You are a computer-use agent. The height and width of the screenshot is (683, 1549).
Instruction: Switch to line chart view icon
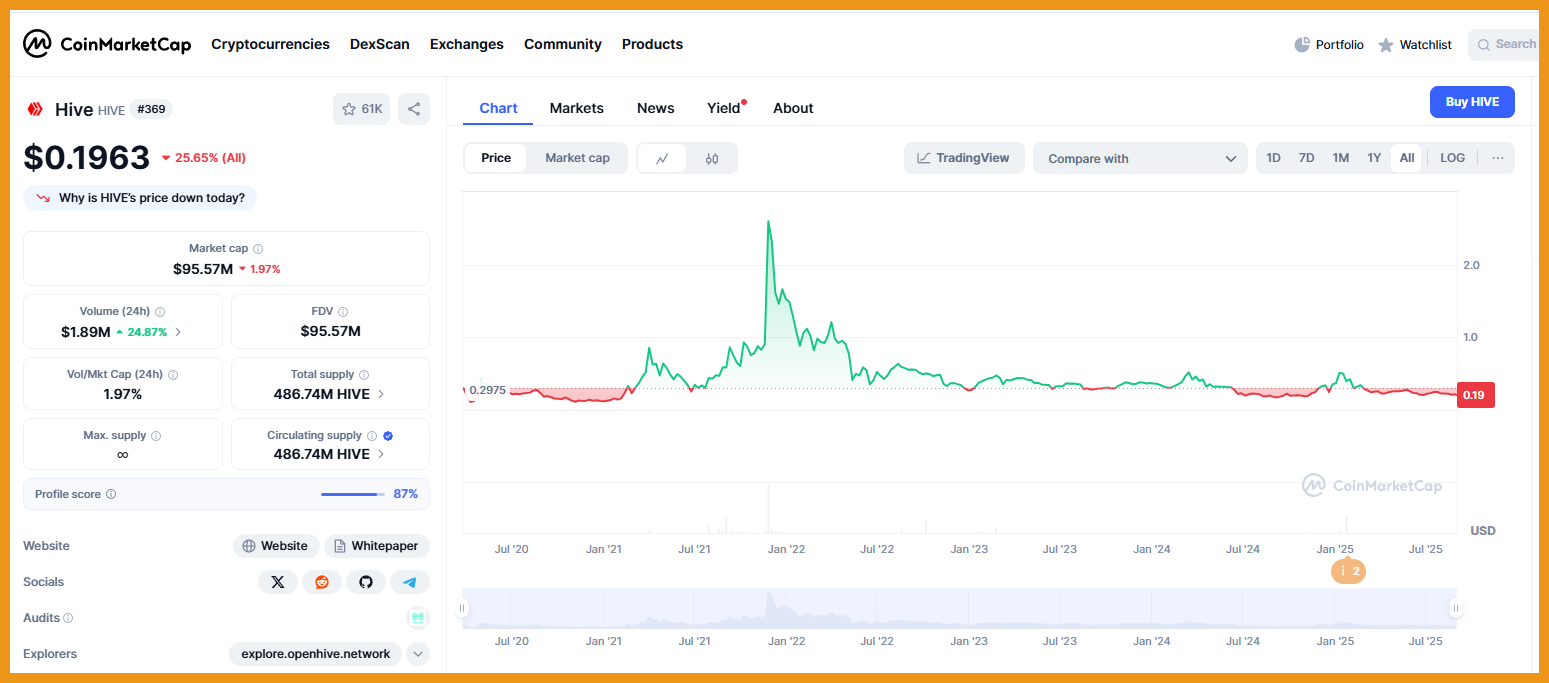pyautogui.click(x=662, y=158)
